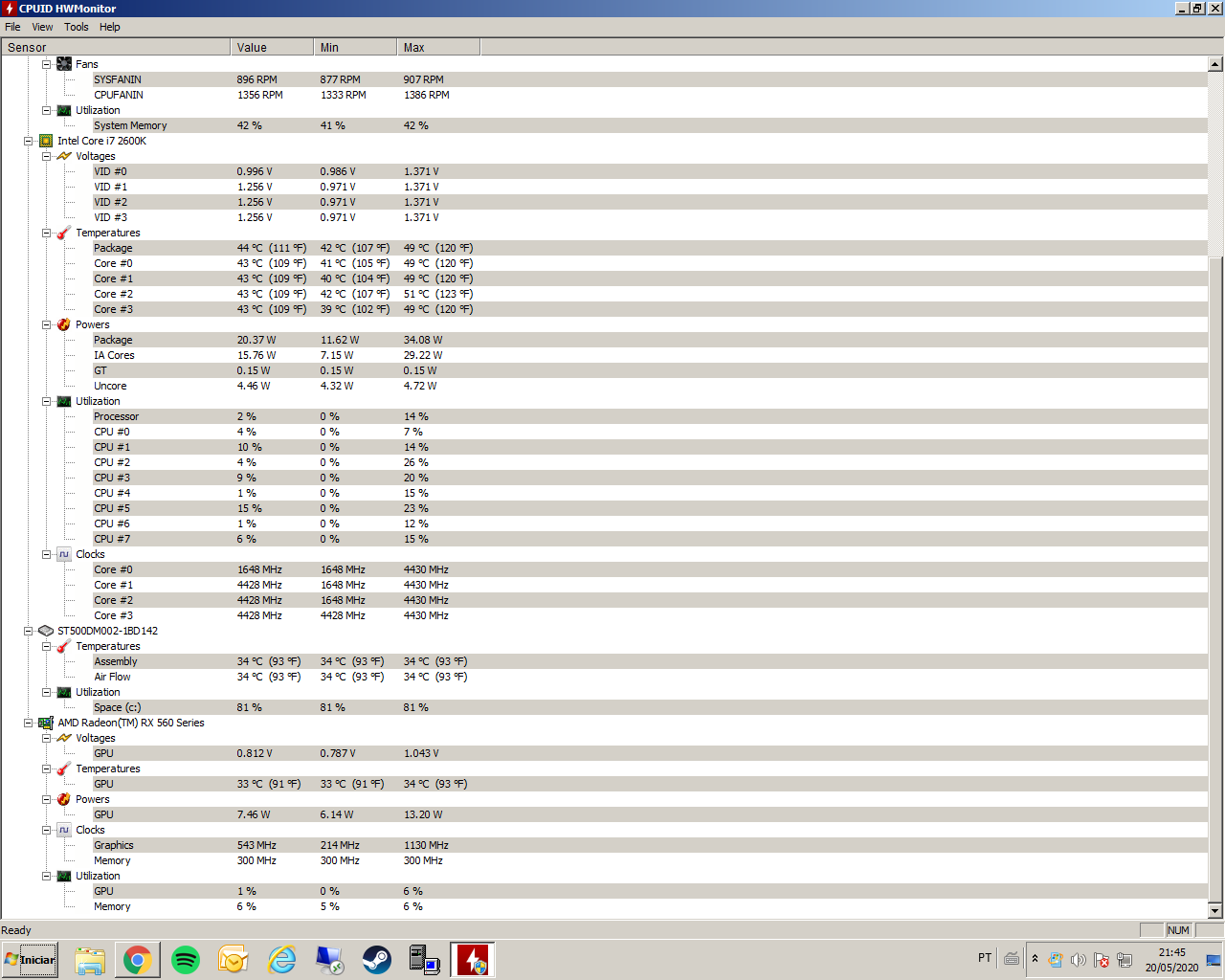Collapse the CPU Powers branch
This screenshot has width=1225, height=980.
(x=46, y=324)
